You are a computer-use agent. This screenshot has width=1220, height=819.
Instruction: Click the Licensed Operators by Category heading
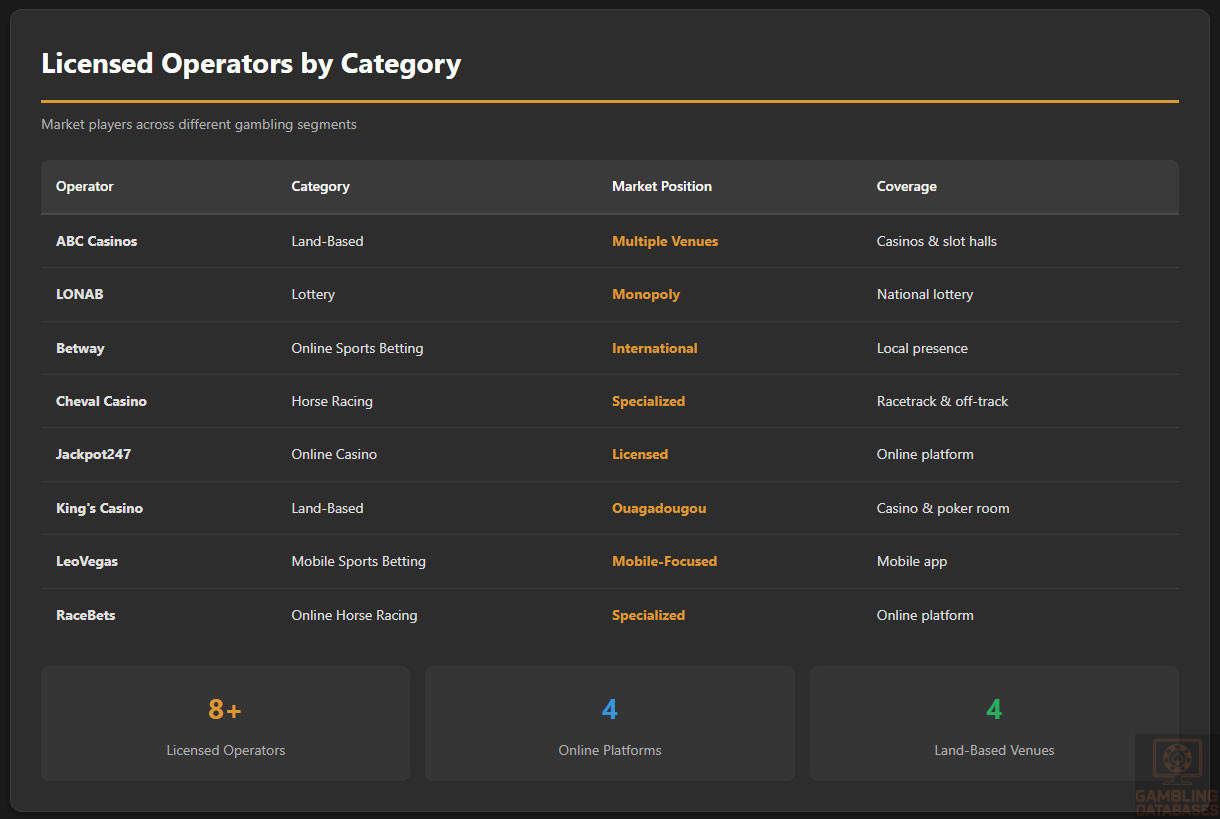(x=251, y=64)
